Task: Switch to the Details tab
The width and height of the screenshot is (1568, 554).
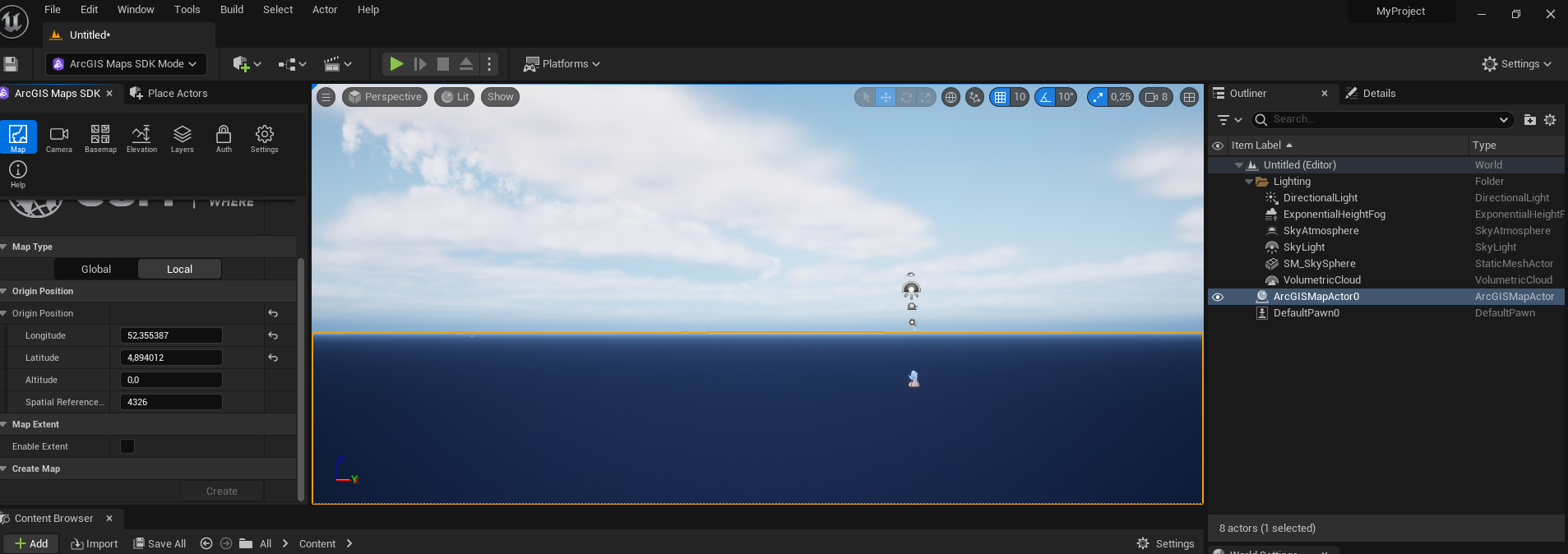Action: pyautogui.click(x=1370, y=94)
